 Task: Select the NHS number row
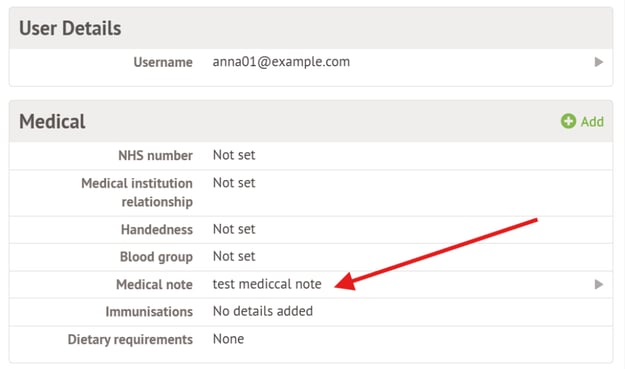[311, 156]
